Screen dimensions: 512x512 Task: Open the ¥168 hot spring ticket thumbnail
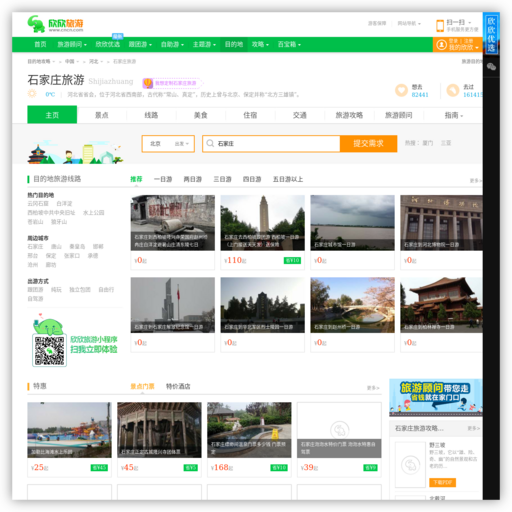point(249,430)
